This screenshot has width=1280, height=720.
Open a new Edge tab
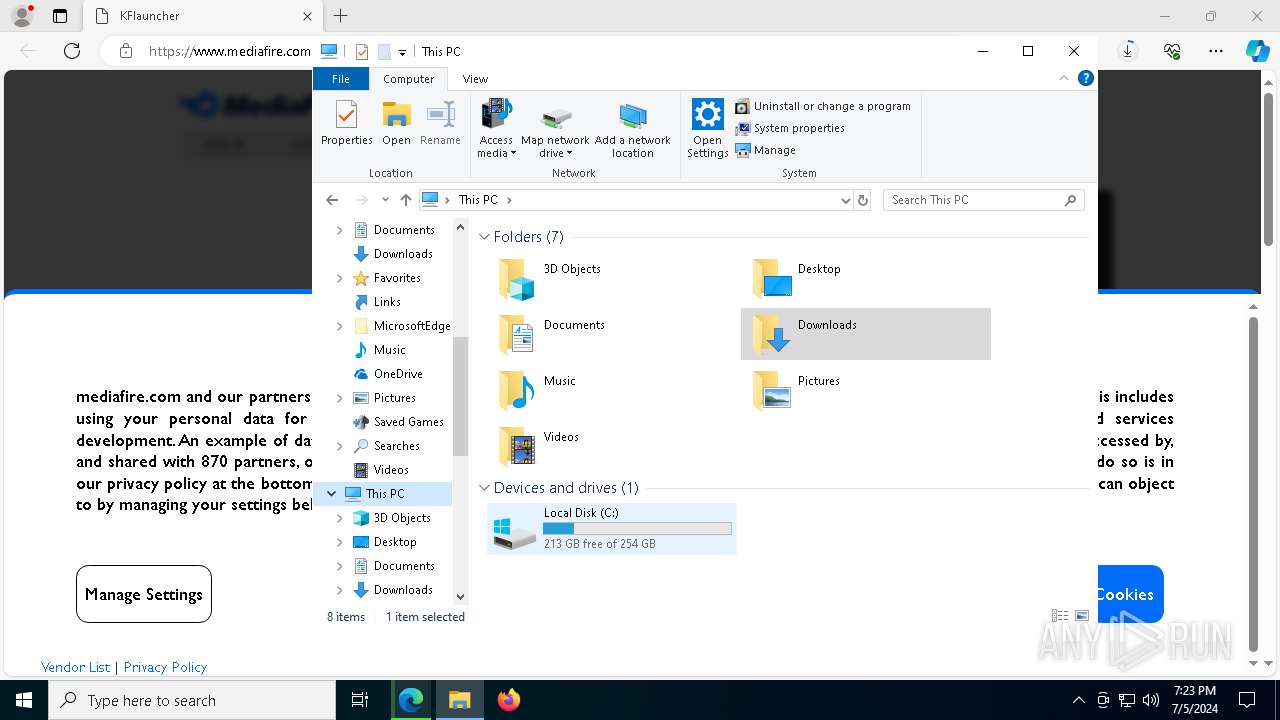click(340, 16)
